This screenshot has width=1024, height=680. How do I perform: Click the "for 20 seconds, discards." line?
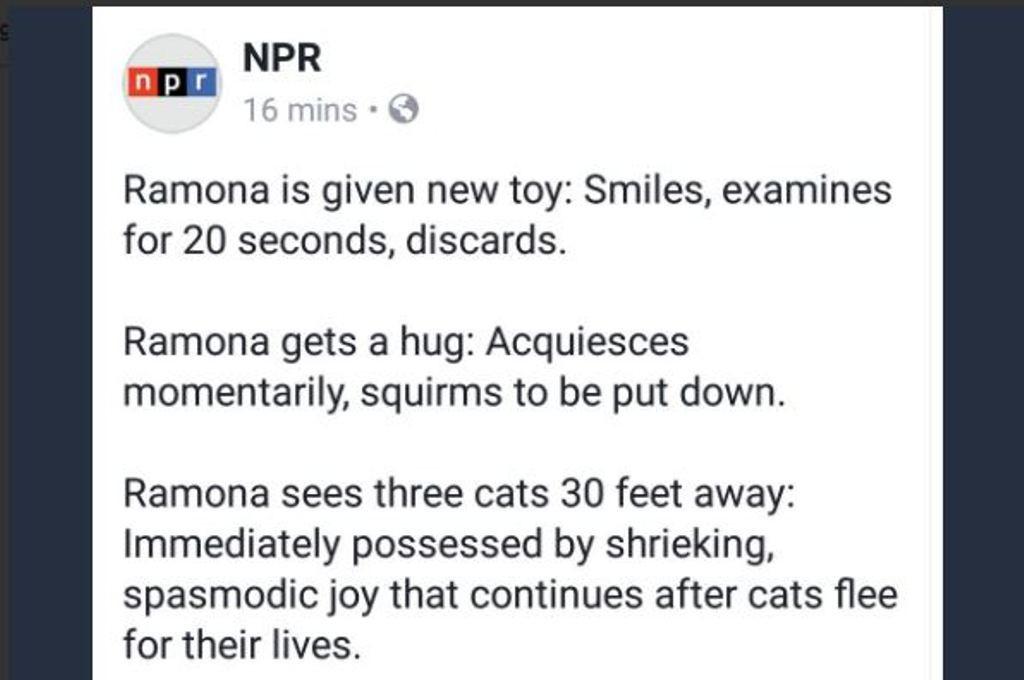[344, 242]
